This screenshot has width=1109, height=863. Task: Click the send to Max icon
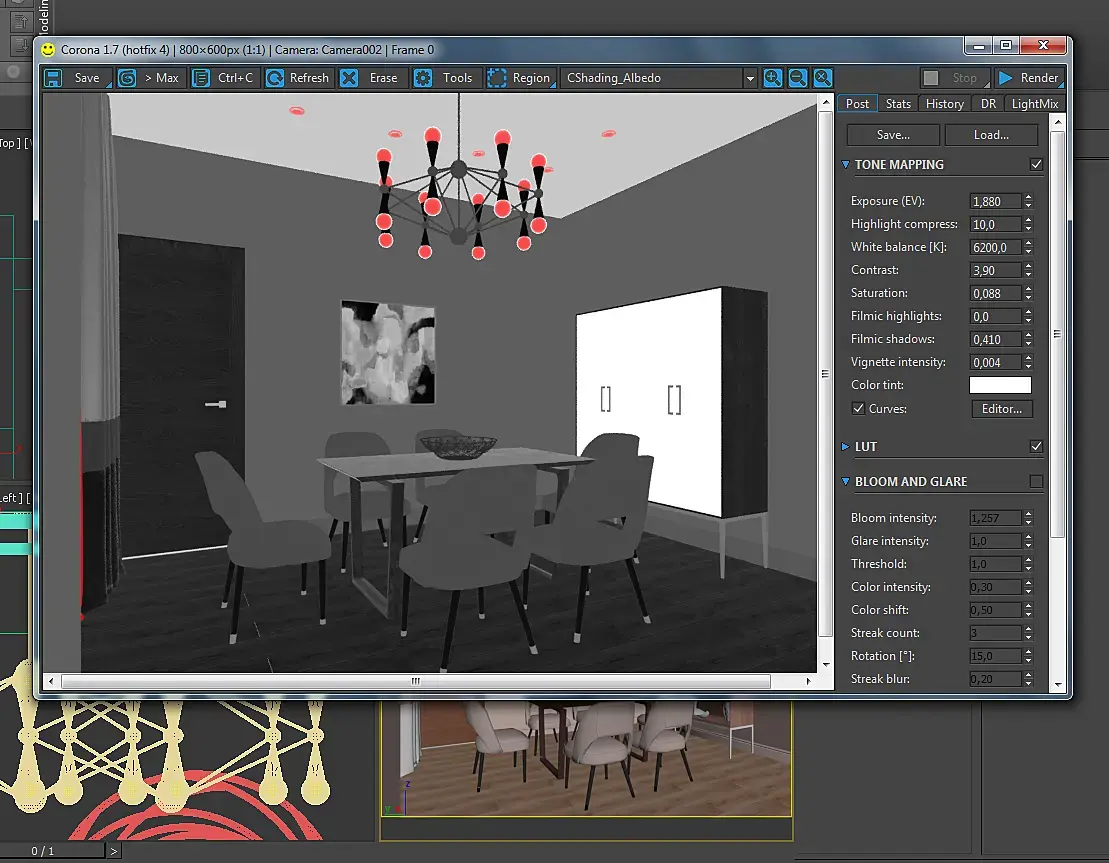127,78
